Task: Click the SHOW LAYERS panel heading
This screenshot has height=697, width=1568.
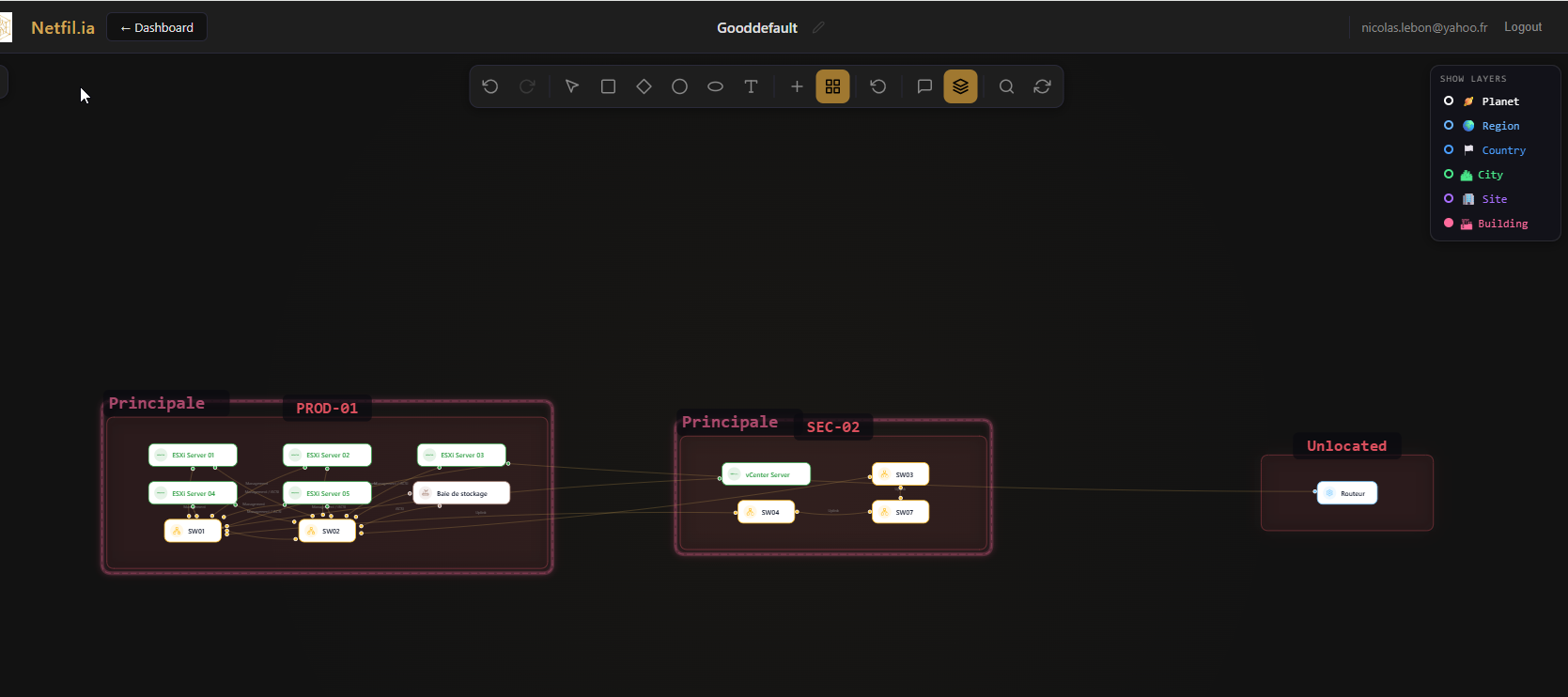Action: [x=1473, y=79]
